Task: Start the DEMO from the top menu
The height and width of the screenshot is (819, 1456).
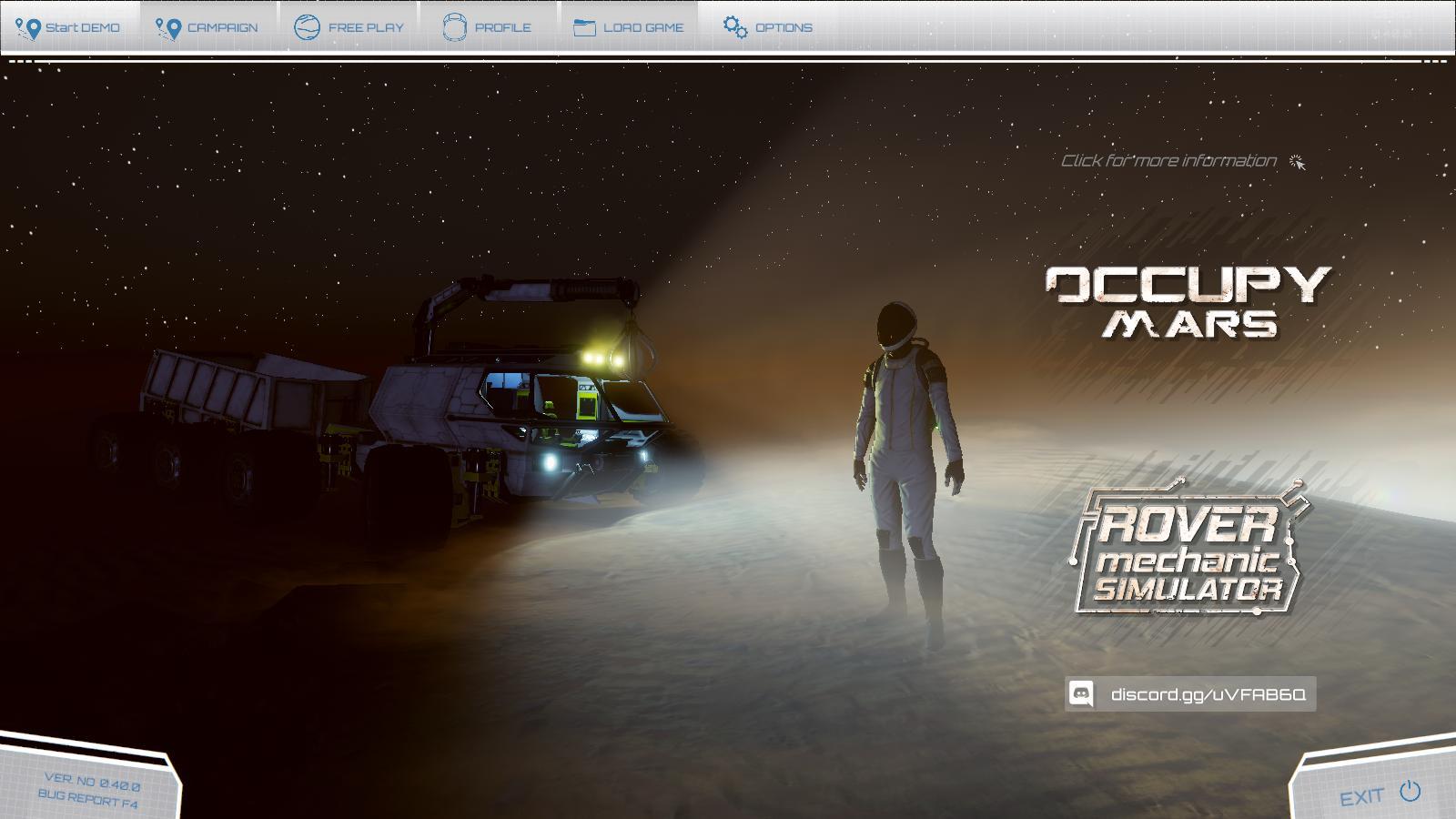Action: tap(69, 27)
